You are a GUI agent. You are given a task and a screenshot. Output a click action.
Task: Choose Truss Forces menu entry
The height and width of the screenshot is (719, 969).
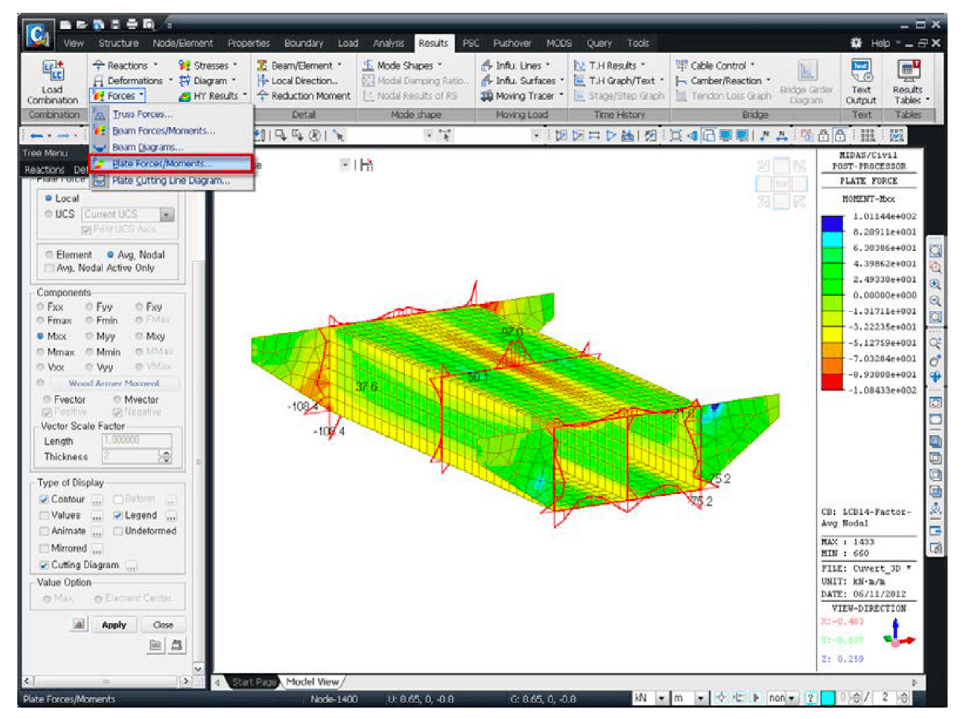pyautogui.click(x=171, y=114)
